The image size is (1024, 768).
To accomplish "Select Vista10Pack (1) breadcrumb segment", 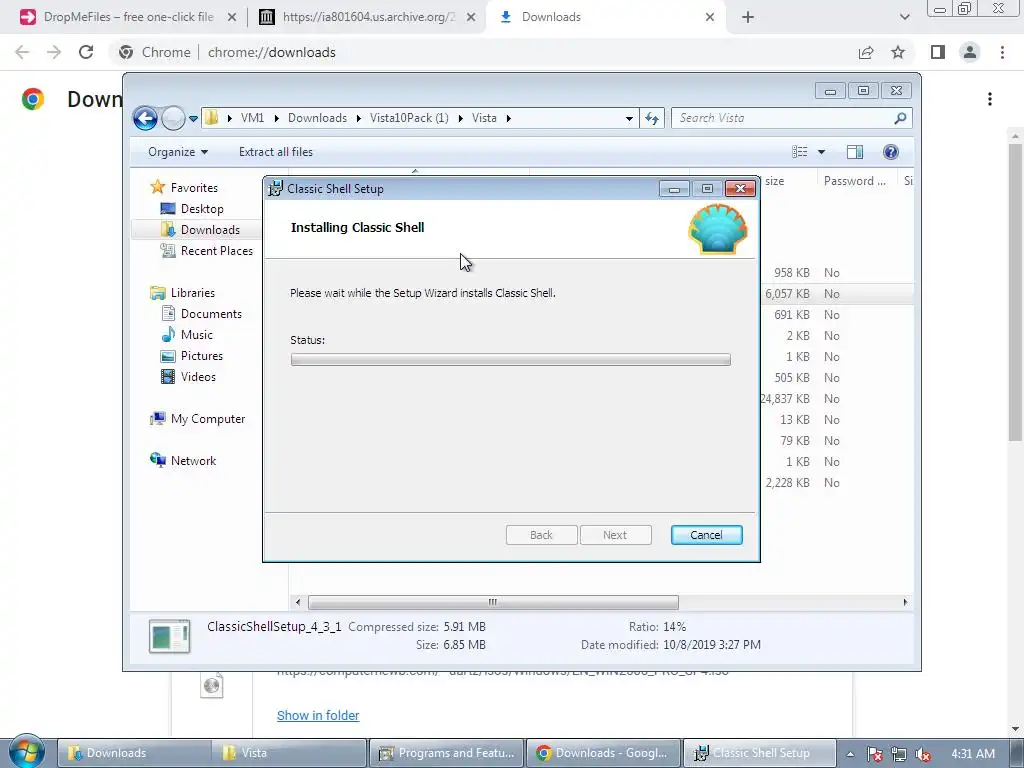I will click(x=409, y=118).
